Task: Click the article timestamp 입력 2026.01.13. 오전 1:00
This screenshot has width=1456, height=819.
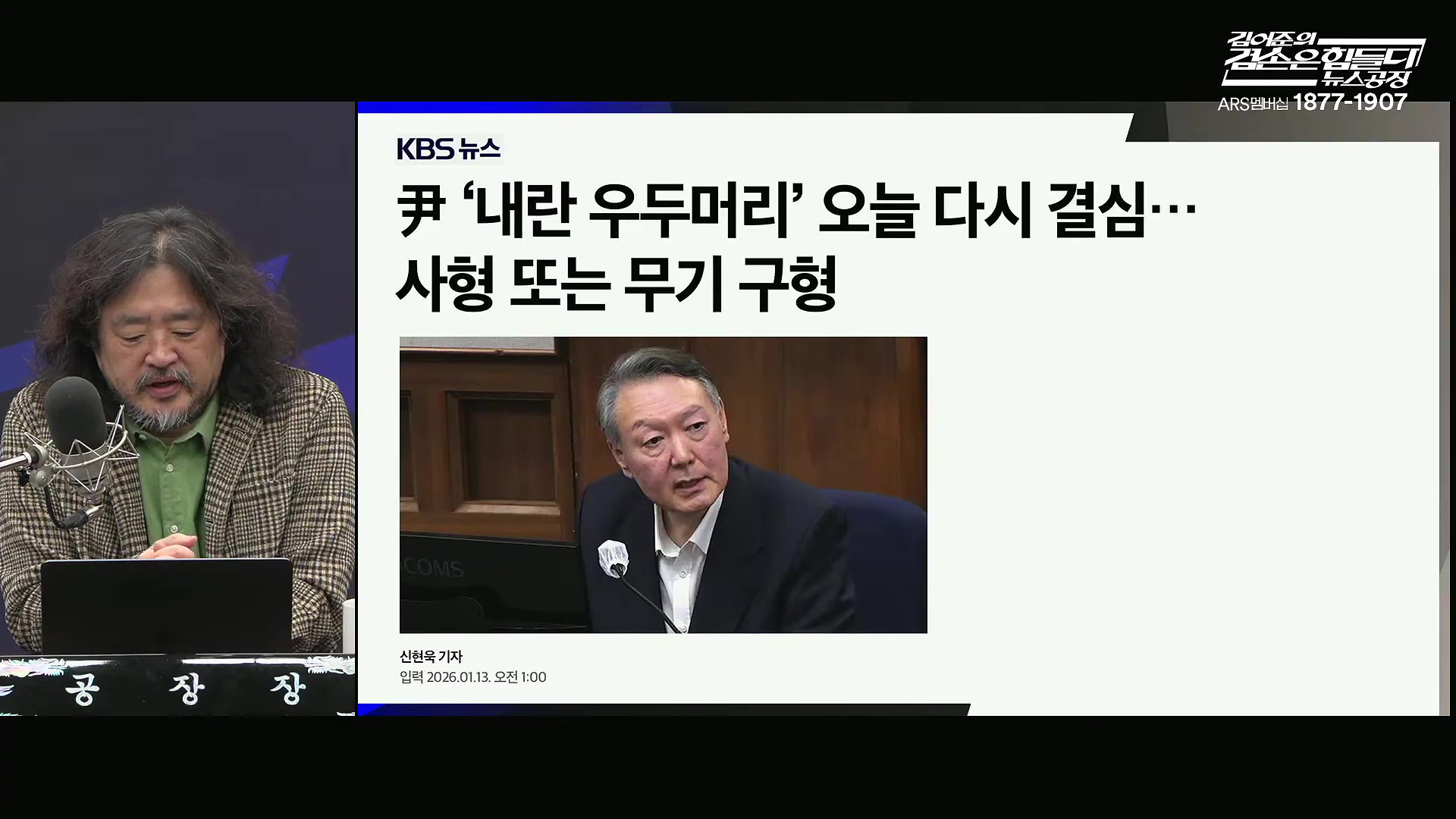Action: click(x=472, y=677)
